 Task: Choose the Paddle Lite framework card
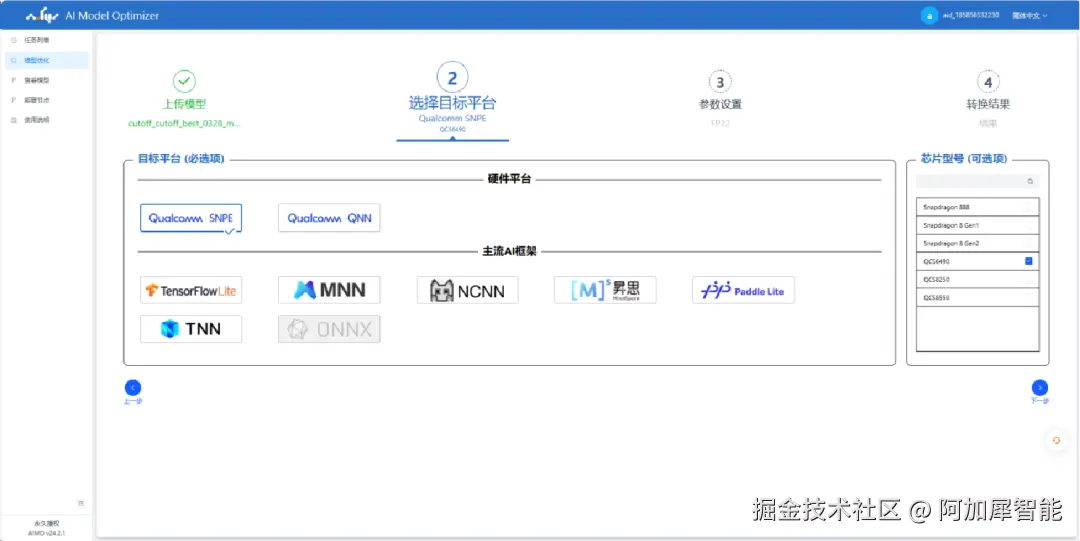(743, 290)
